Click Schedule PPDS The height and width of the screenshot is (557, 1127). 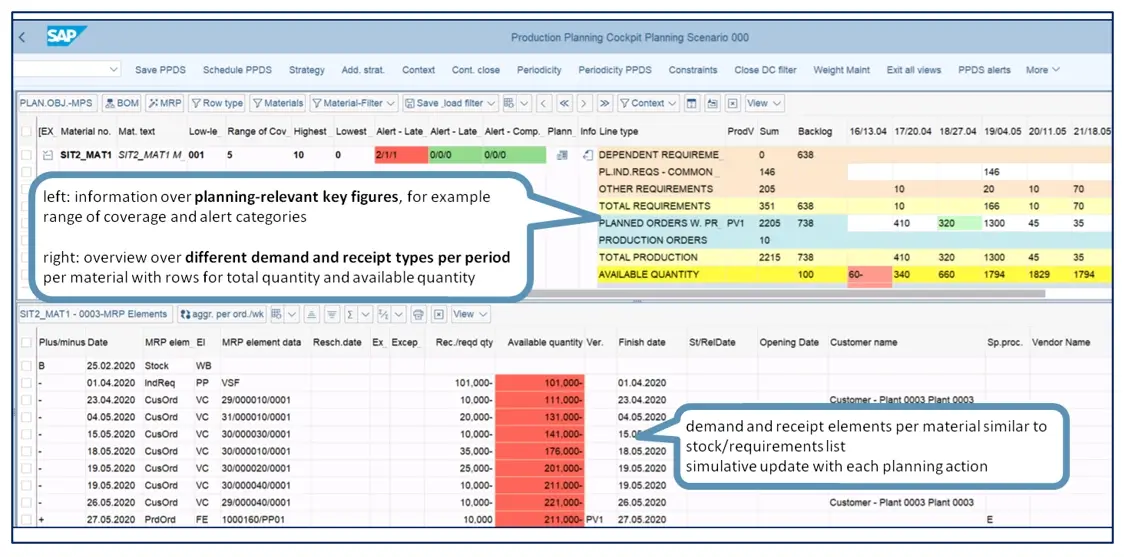coord(237,70)
